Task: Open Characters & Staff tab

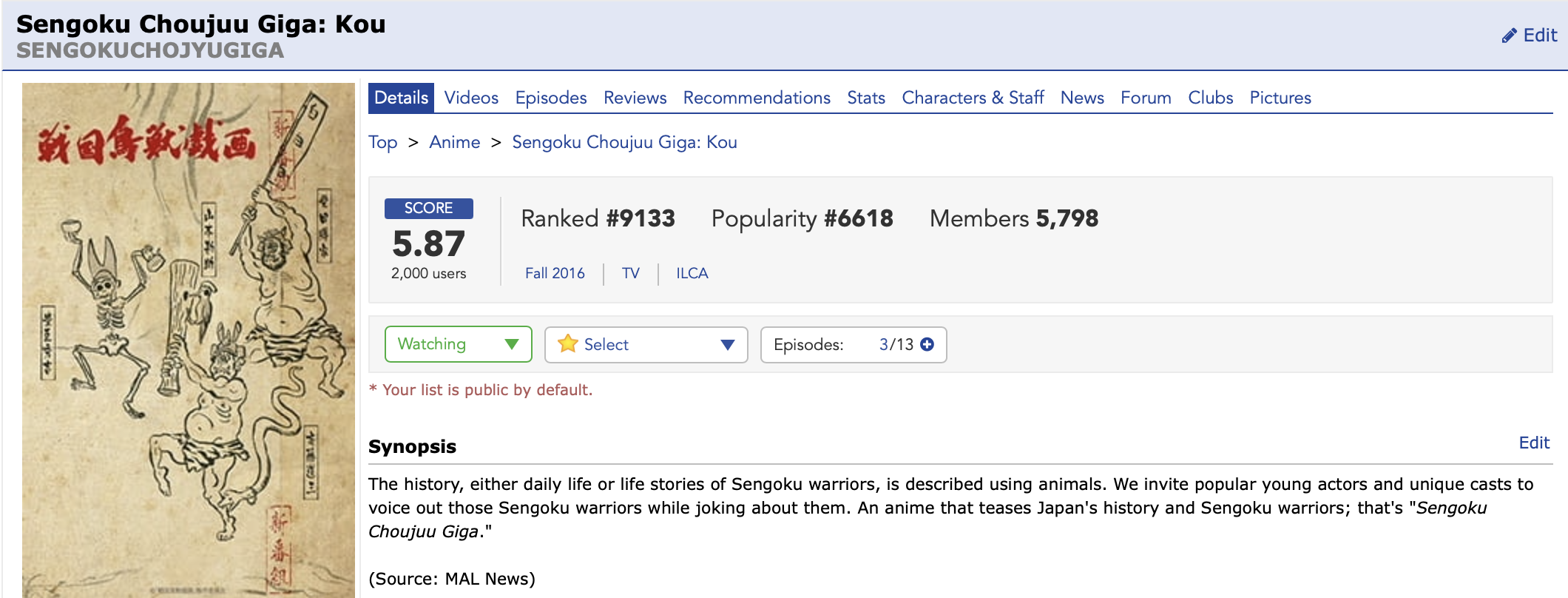Action: (x=972, y=98)
